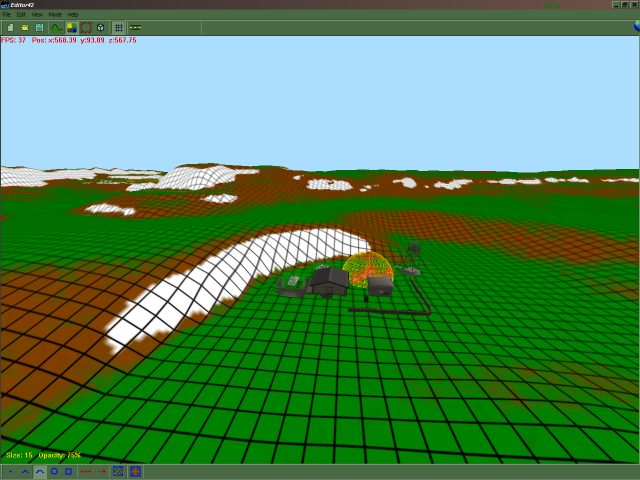Open the Mode menu
The width and height of the screenshot is (640, 480).
point(55,14)
